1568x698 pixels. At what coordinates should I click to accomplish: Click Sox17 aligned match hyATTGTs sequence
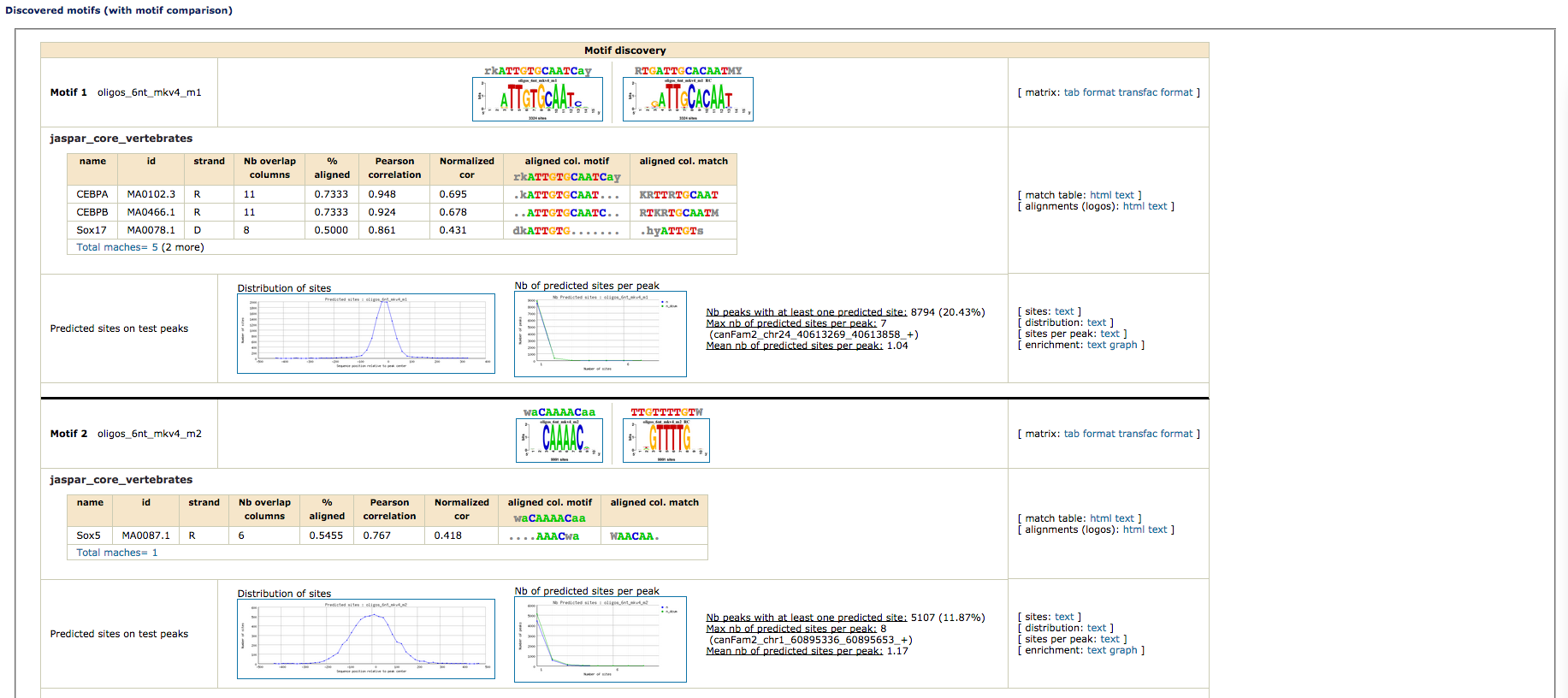672,231
